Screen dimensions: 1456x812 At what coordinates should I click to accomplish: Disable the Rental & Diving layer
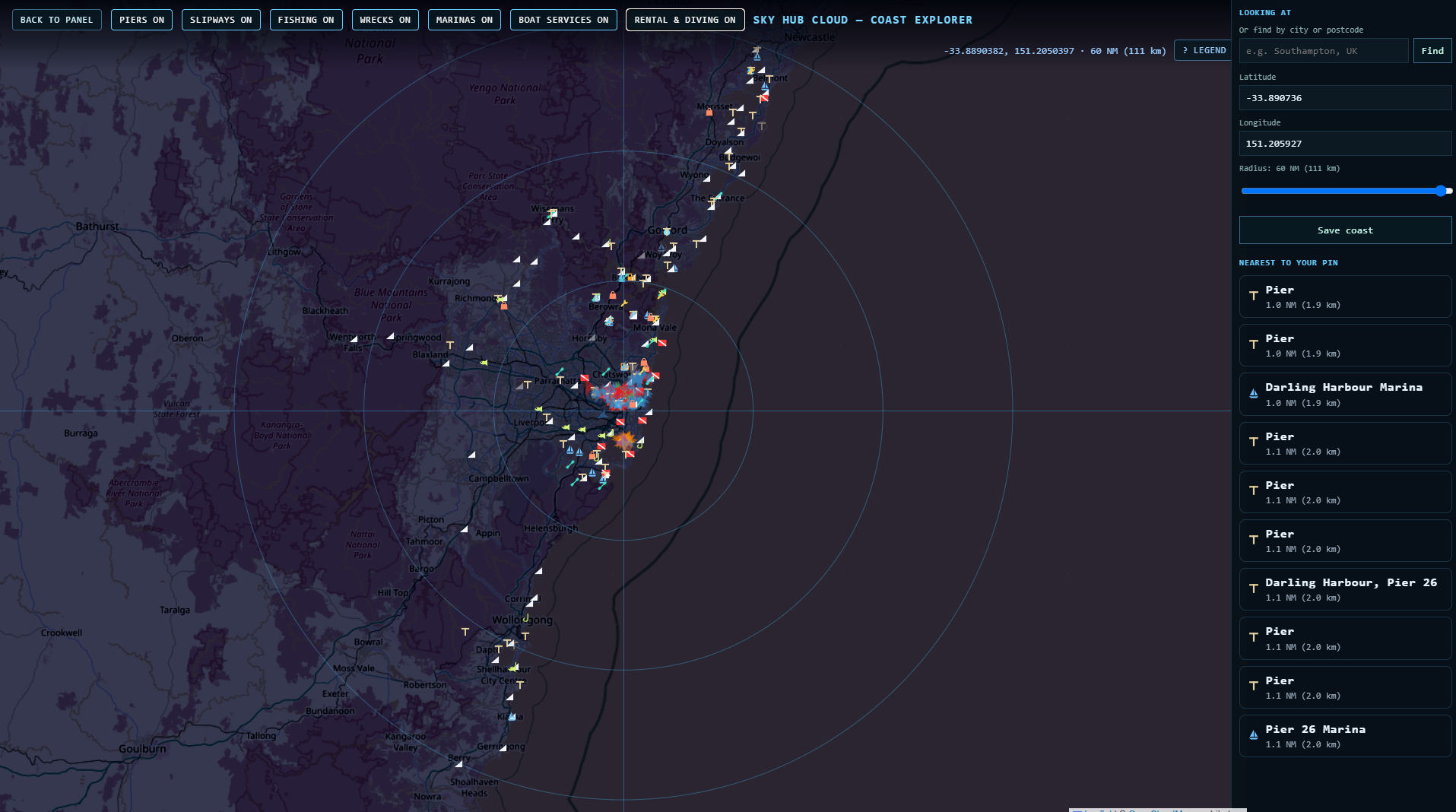685,20
